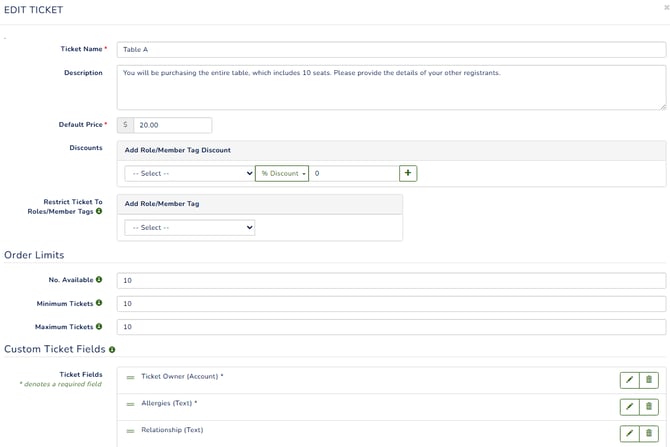This screenshot has width=670, height=447.
Task: Delete the Relationship (Text) field
Action: point(649,433)
